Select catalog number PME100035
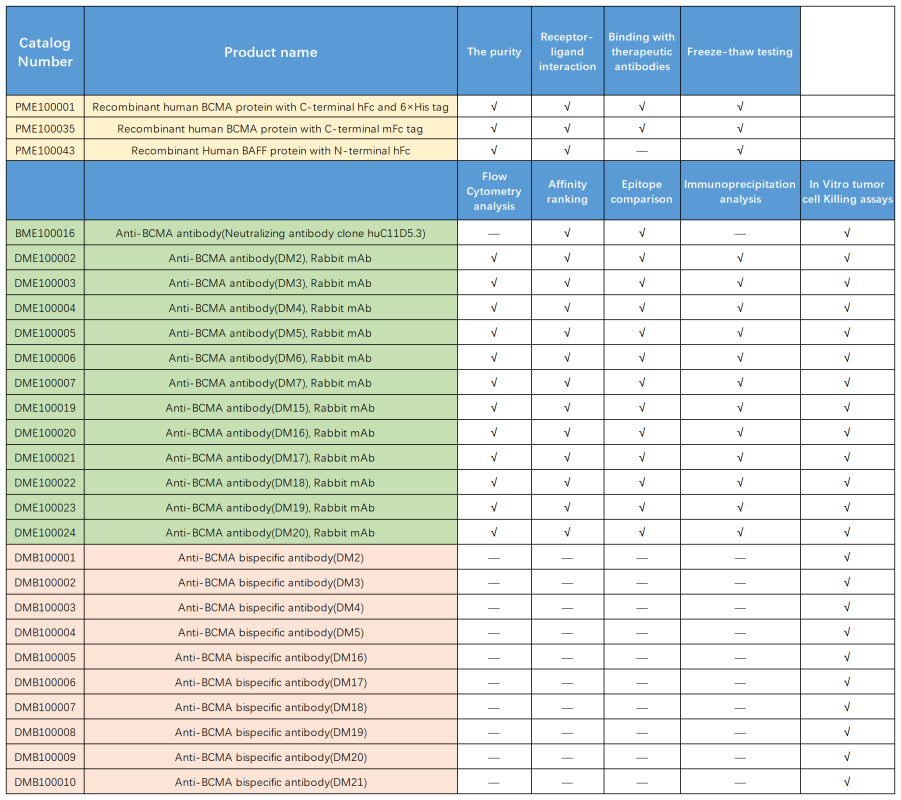 click(45, 129)
